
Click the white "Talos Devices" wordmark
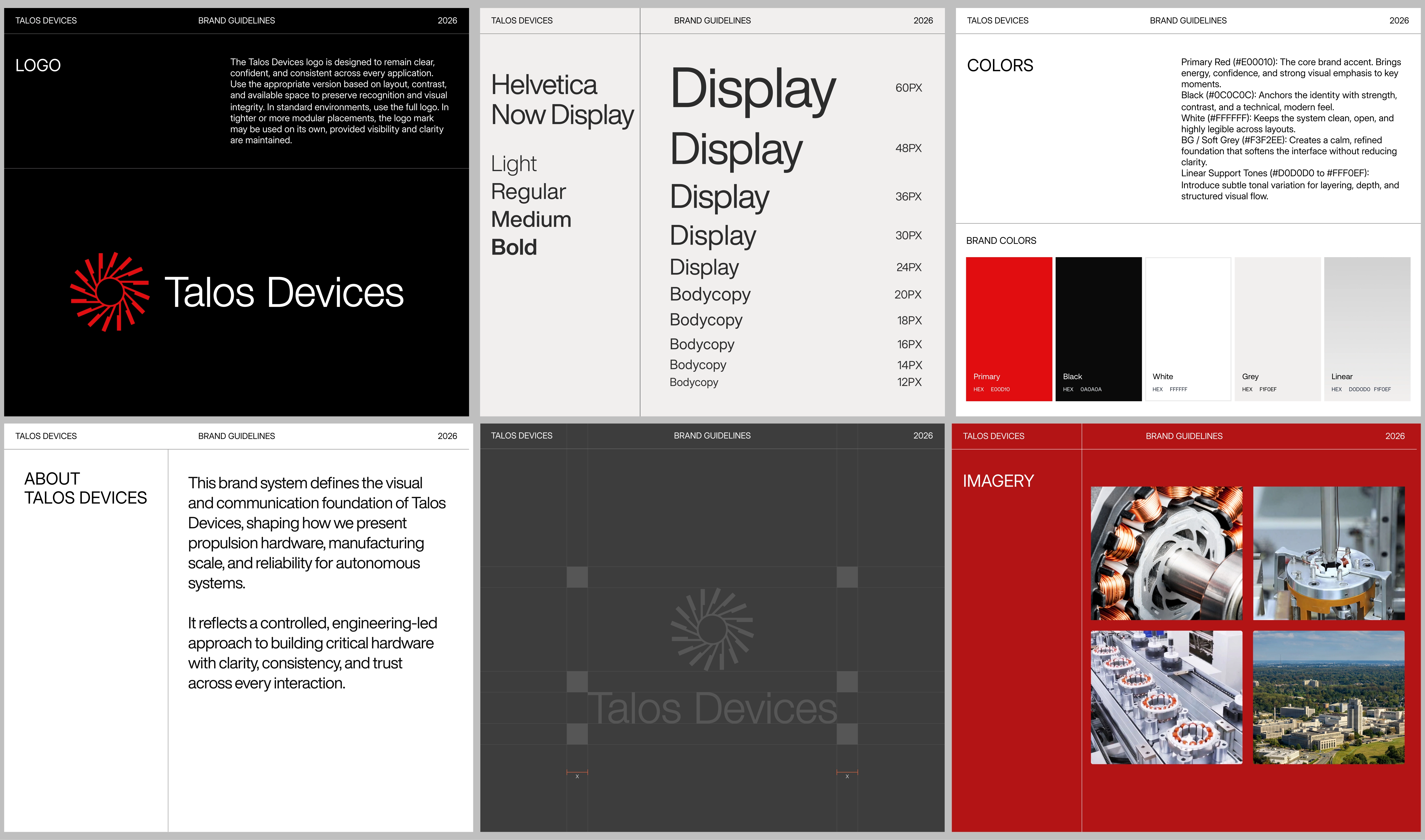click(284, 293)
